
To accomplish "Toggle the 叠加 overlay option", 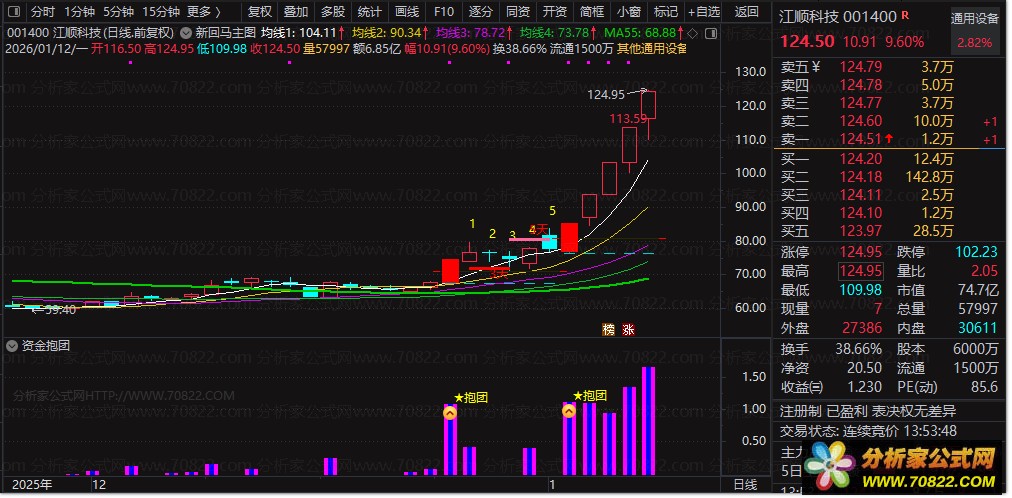I will (x=296, y=12).
